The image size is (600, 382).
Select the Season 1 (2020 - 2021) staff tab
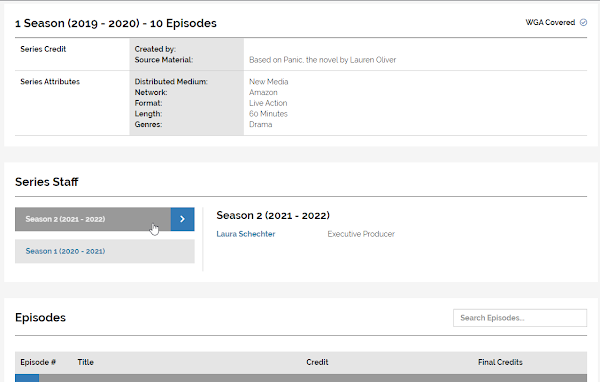105,251
